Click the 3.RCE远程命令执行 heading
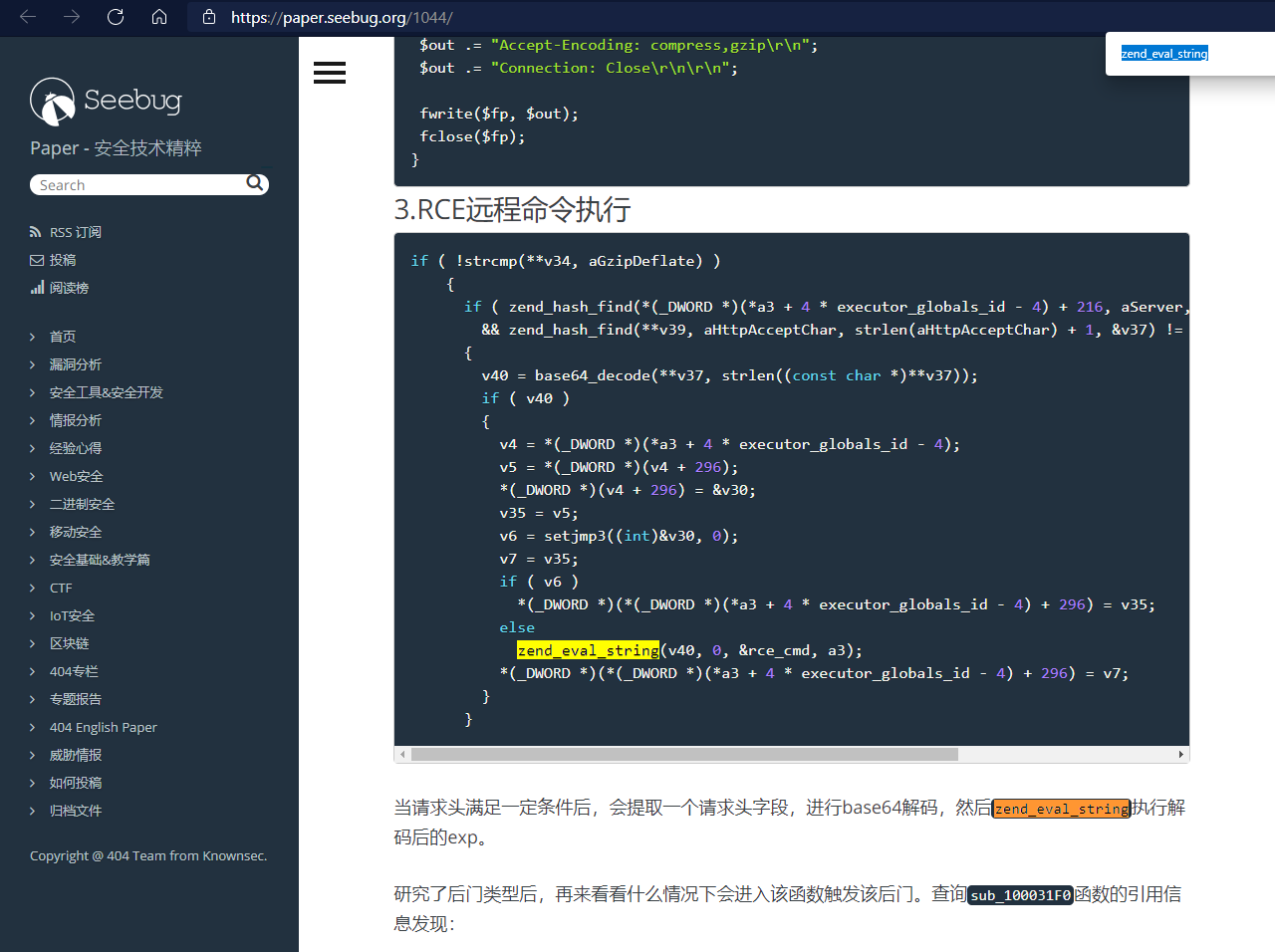Image resolution: width=1275 pixels, height=952 pixels. pos(512,210)
